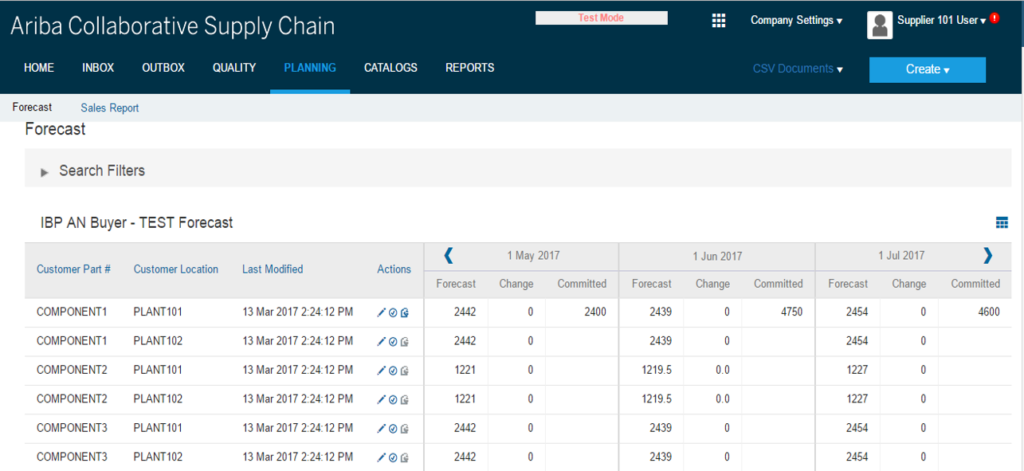This screenshot has width=1024, height=471.
Task: Click June change 0.0 for COMPONENT2 PLANT102
Action: click(x=722, y=398)
